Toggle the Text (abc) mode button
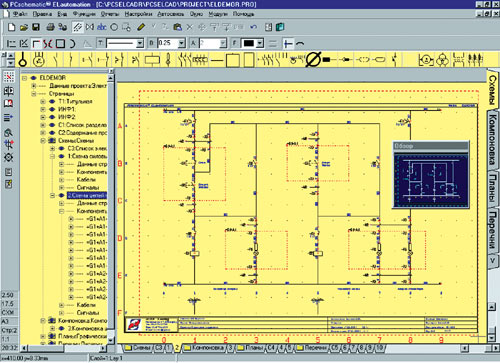This screenshot has width=500, height=363. (x=101, y=27)
